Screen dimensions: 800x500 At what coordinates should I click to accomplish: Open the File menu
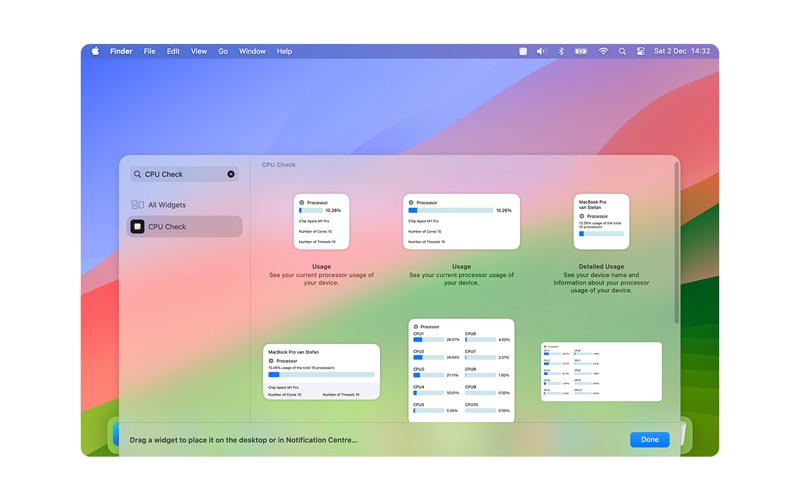coord(149,51)
